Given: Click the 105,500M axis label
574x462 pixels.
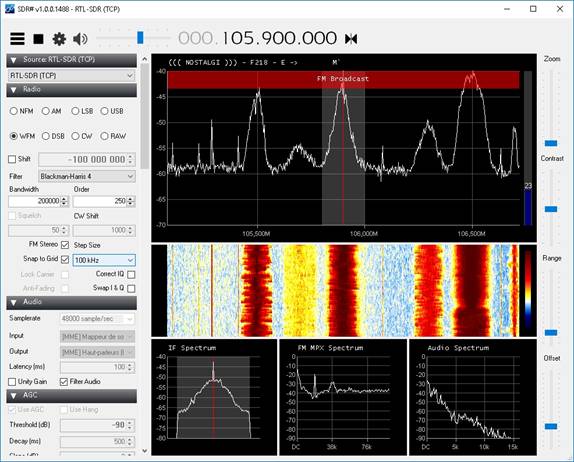Looking at the screenshot, I should click(x=256, y=234).
